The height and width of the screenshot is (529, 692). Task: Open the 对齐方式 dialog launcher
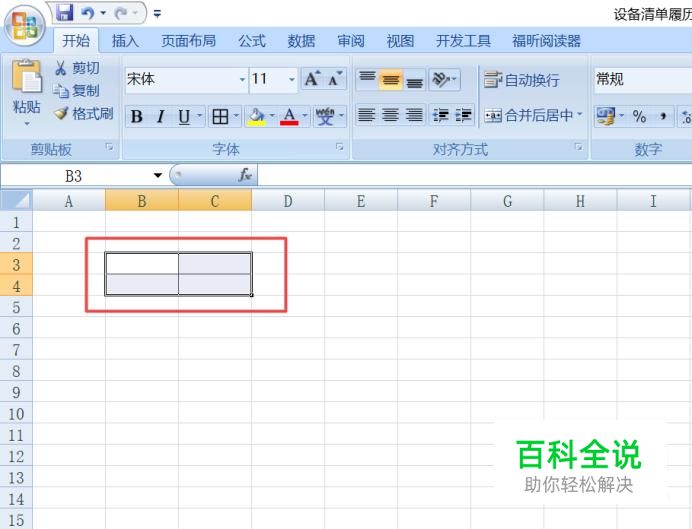click(x=578, y=147)
